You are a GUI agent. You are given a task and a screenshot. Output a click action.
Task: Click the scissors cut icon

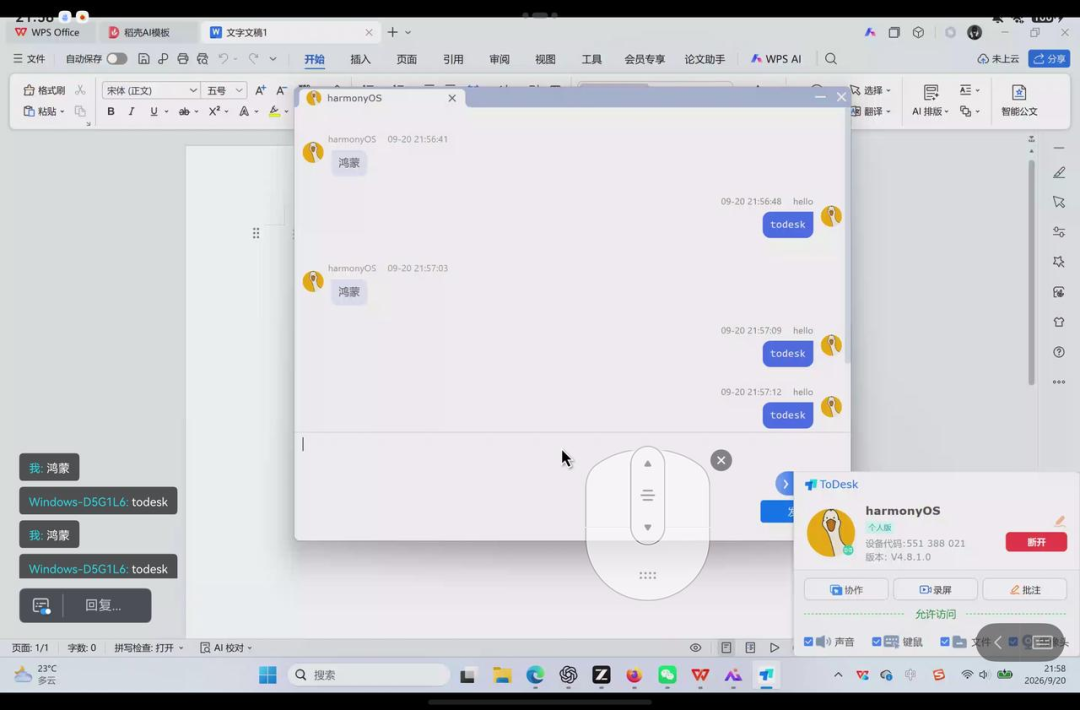tap(81, 90)
